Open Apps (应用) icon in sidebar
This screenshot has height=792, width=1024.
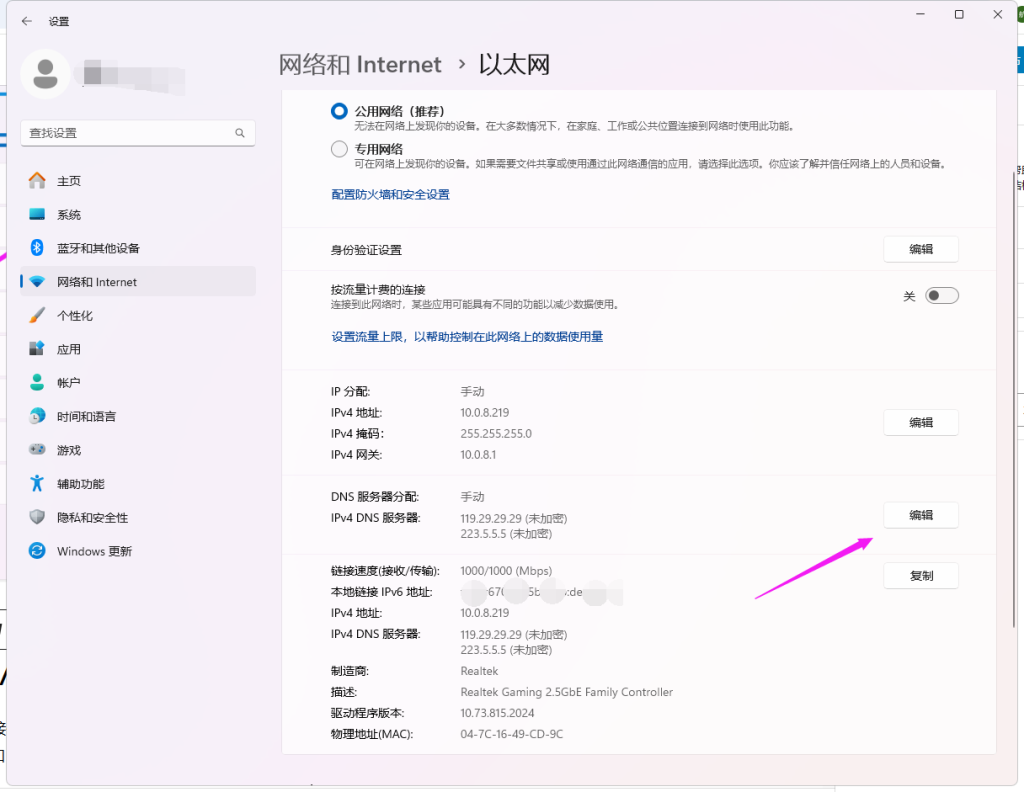(37, 349)
